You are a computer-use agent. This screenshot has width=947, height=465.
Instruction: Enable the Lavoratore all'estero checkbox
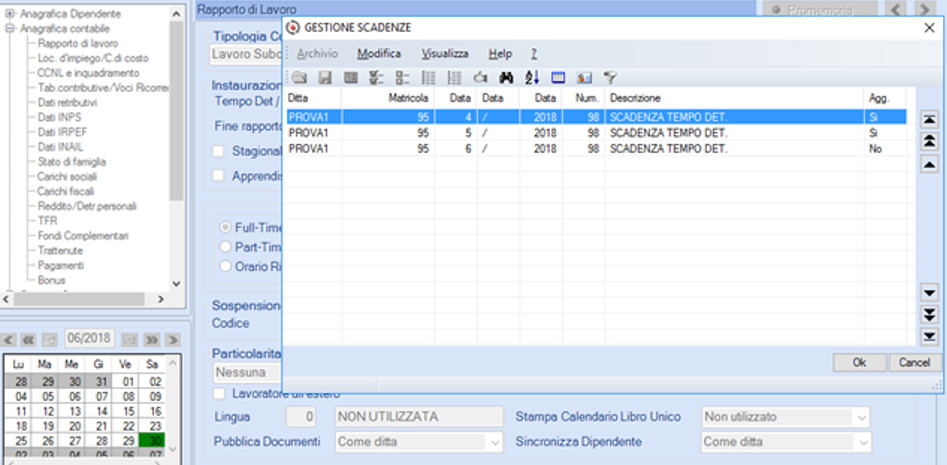tap(218, 394)
